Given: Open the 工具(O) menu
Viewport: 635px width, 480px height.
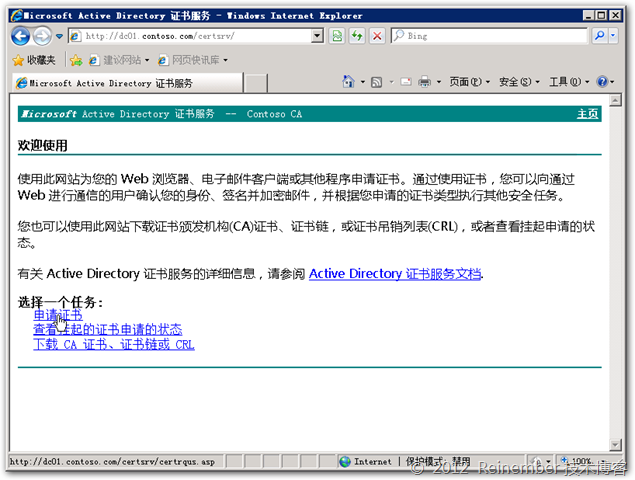Looking at the screenshot, I should click(x=569, y=82).
